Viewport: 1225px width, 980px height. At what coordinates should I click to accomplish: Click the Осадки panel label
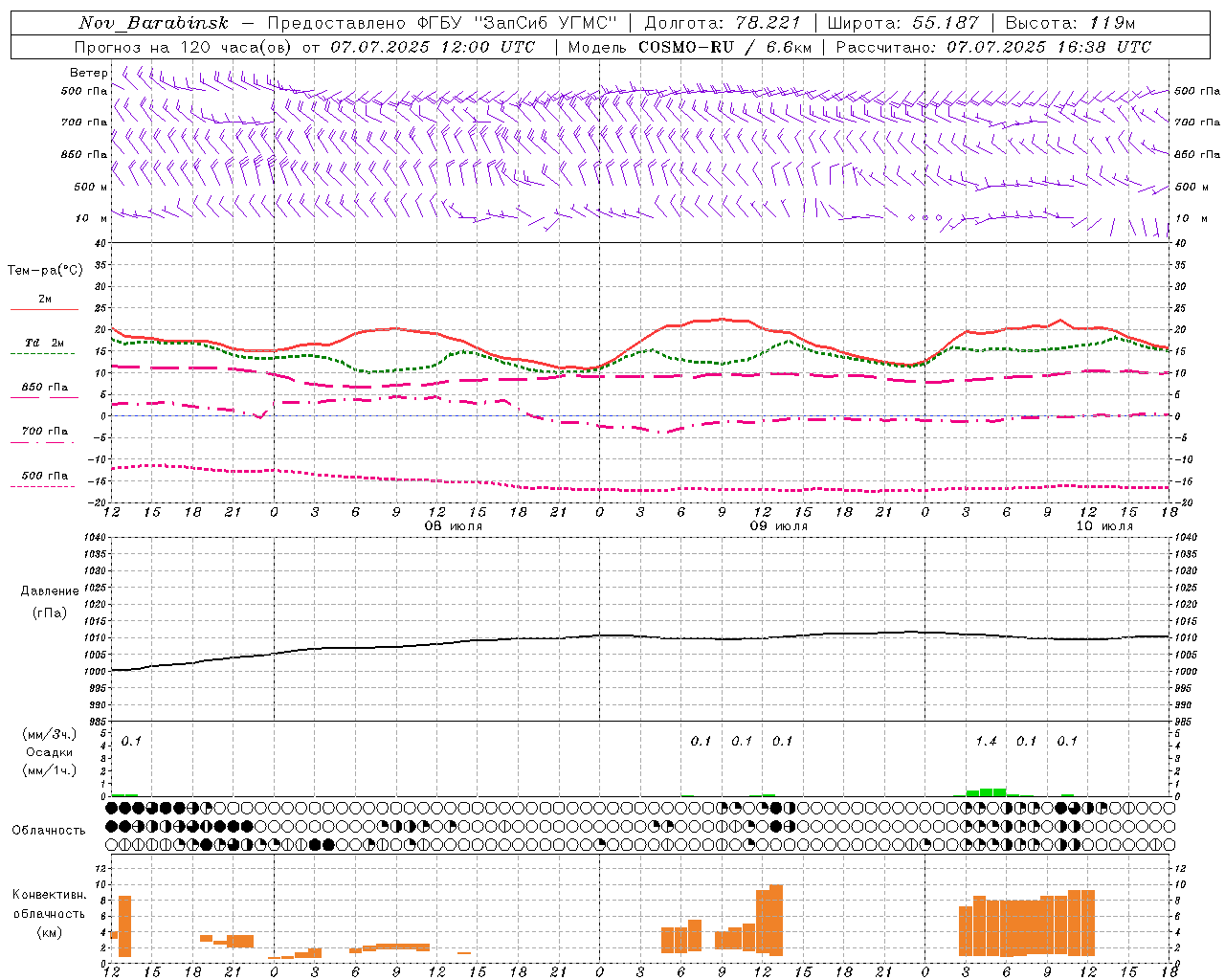(50, 752)
